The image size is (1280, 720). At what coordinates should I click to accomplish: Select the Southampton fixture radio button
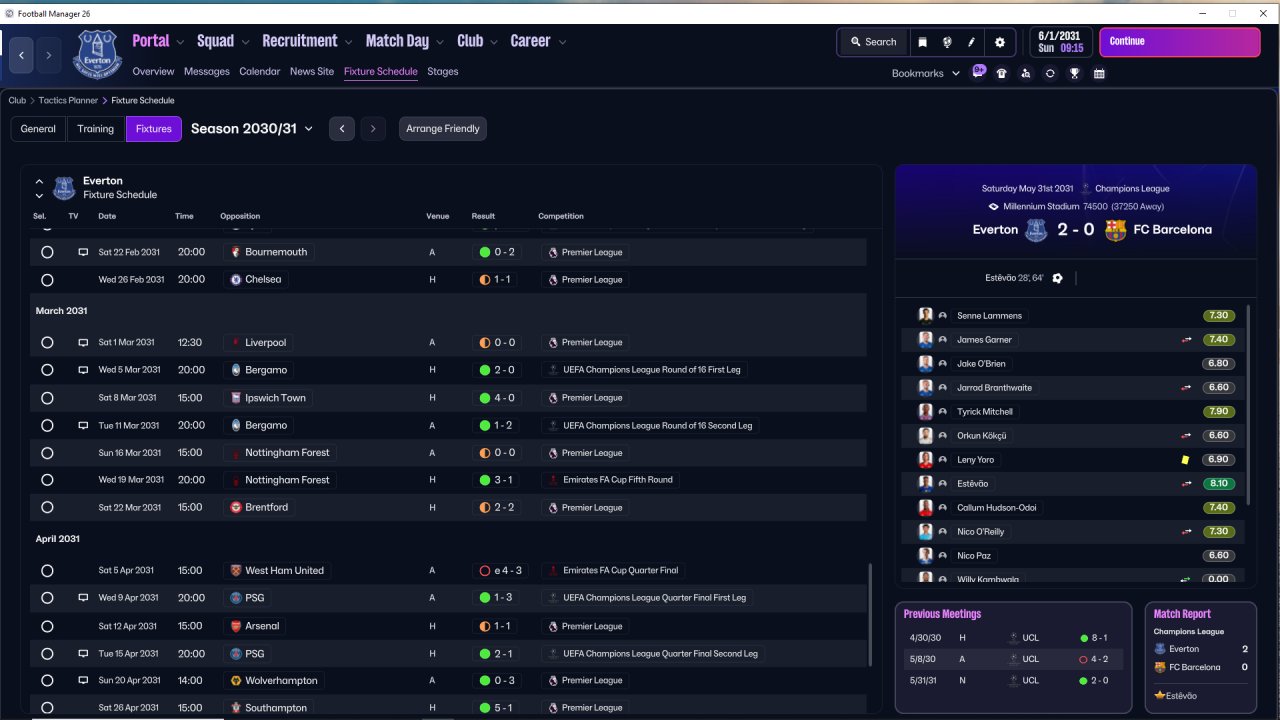(x=47, y=708)
